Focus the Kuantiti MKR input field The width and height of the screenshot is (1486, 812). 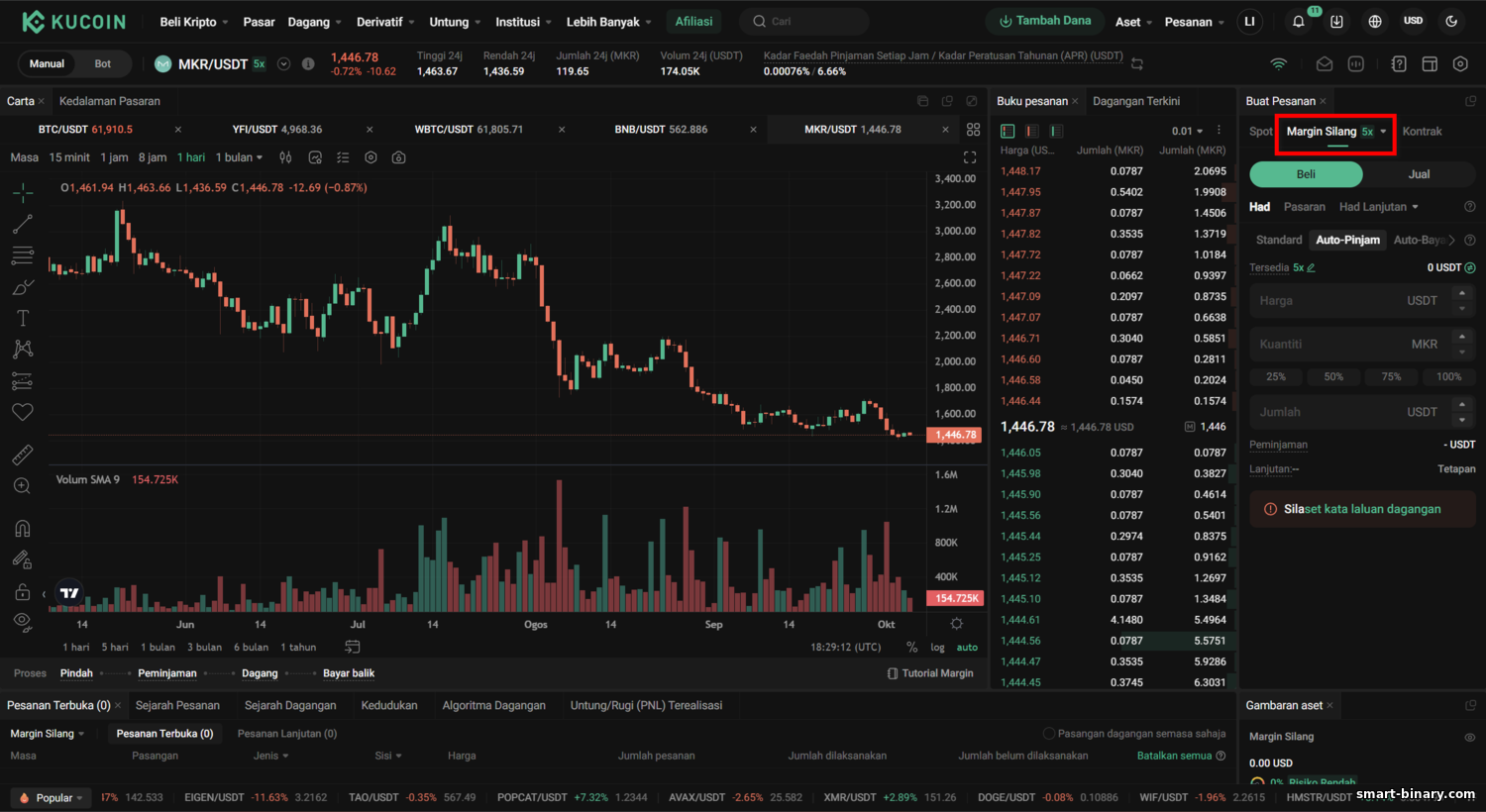pos(1362,344)
